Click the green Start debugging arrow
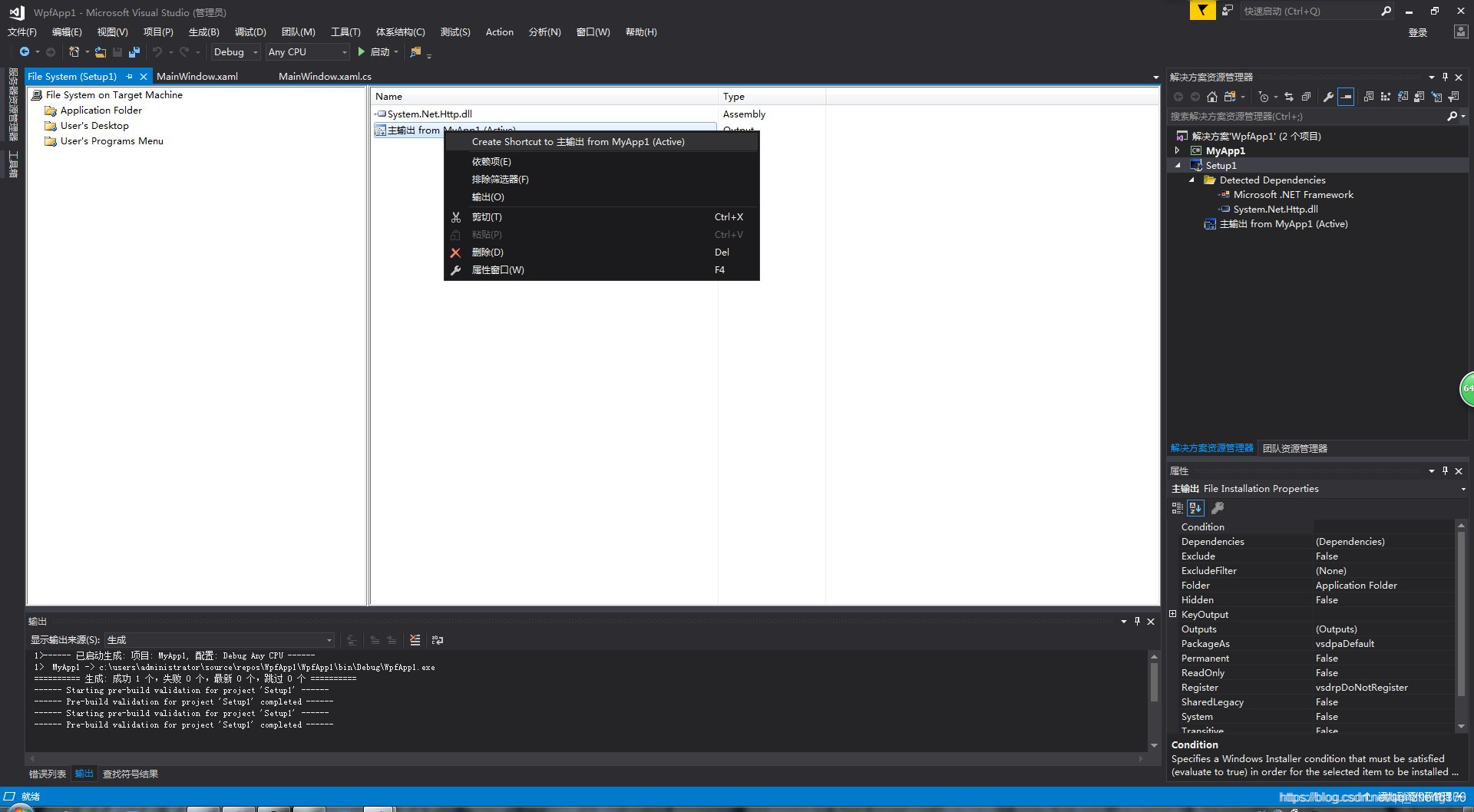 (x=361, y=51)
